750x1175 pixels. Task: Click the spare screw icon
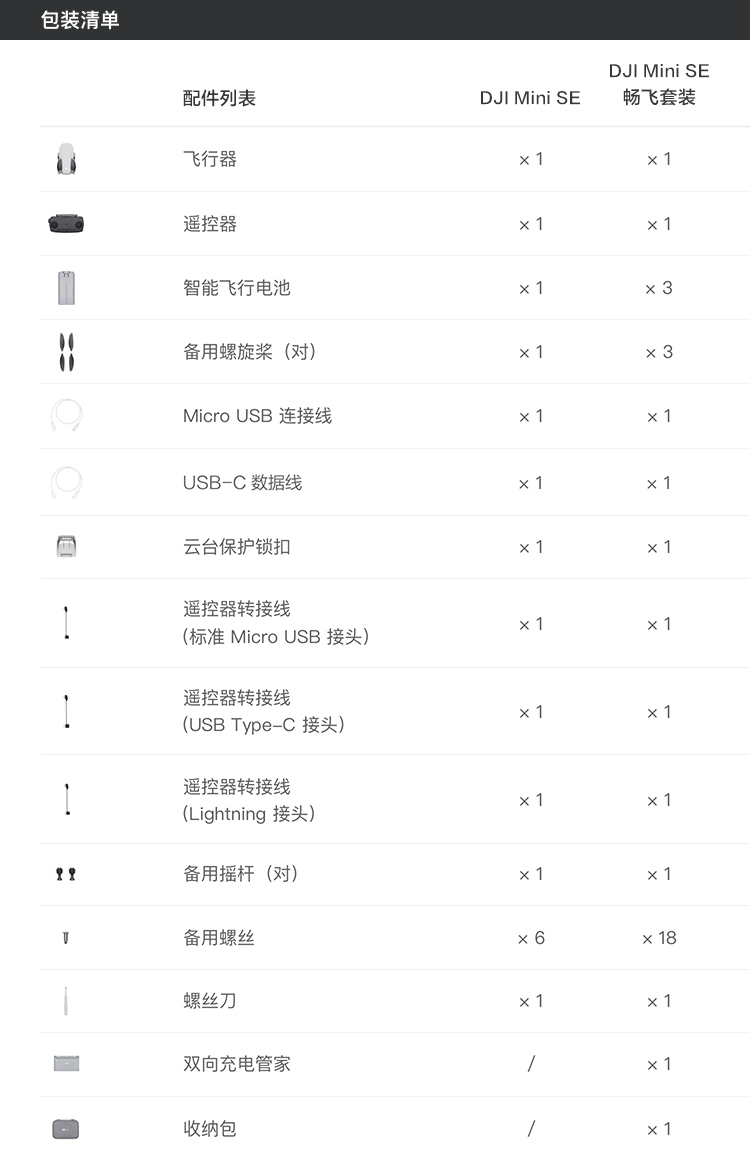66,937
